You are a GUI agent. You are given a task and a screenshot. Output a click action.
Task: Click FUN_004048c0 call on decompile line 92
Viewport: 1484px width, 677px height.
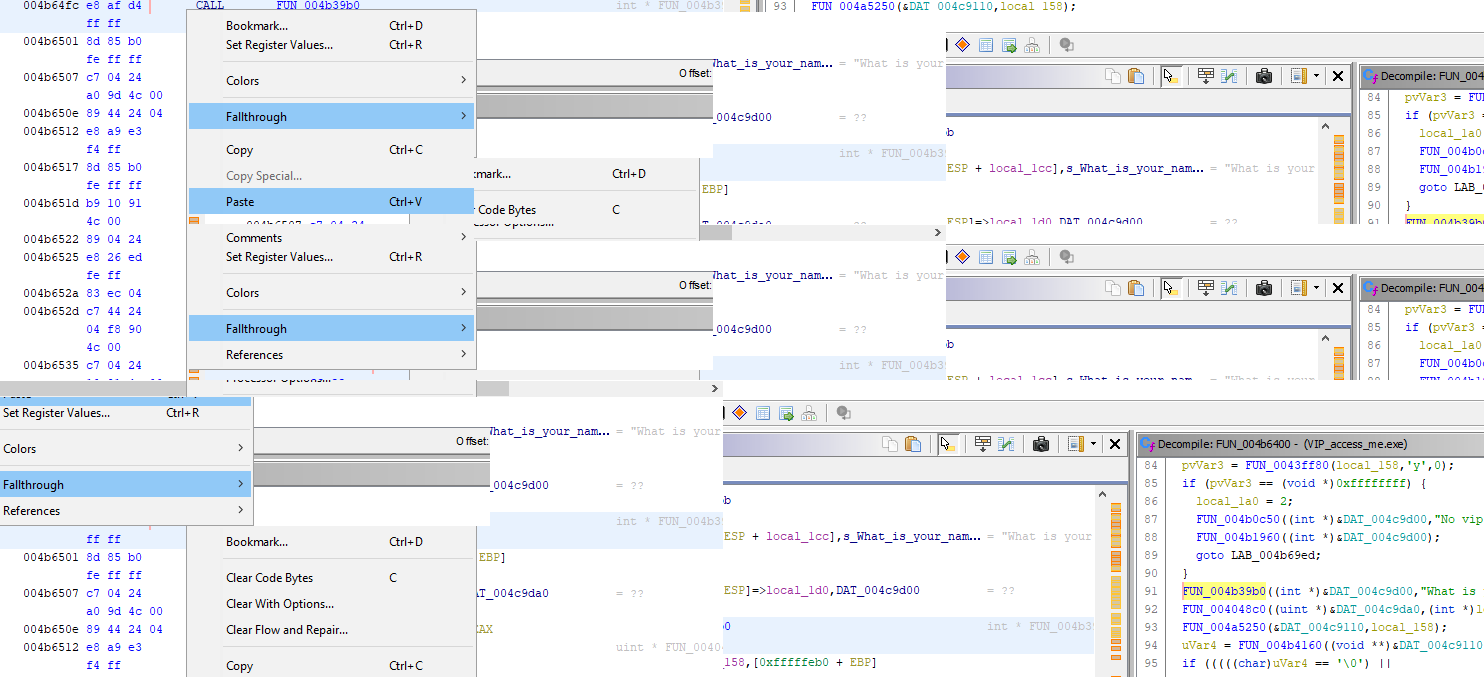coord(1224,609)
